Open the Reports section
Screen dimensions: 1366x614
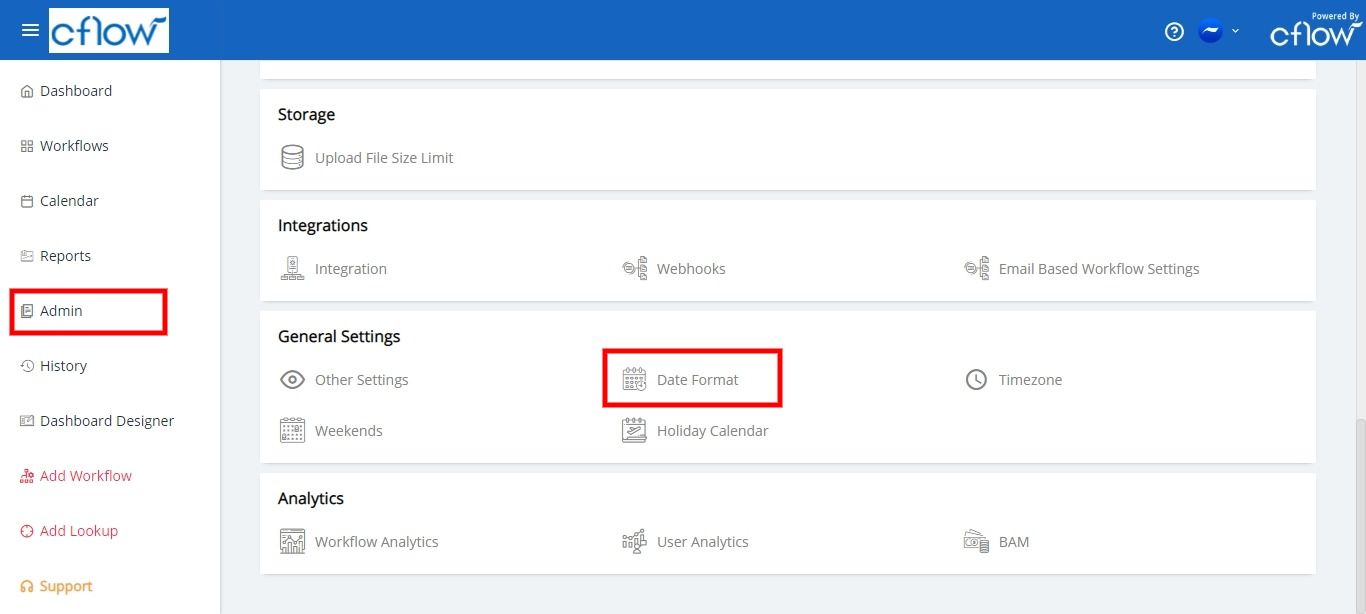coord(66,255)
